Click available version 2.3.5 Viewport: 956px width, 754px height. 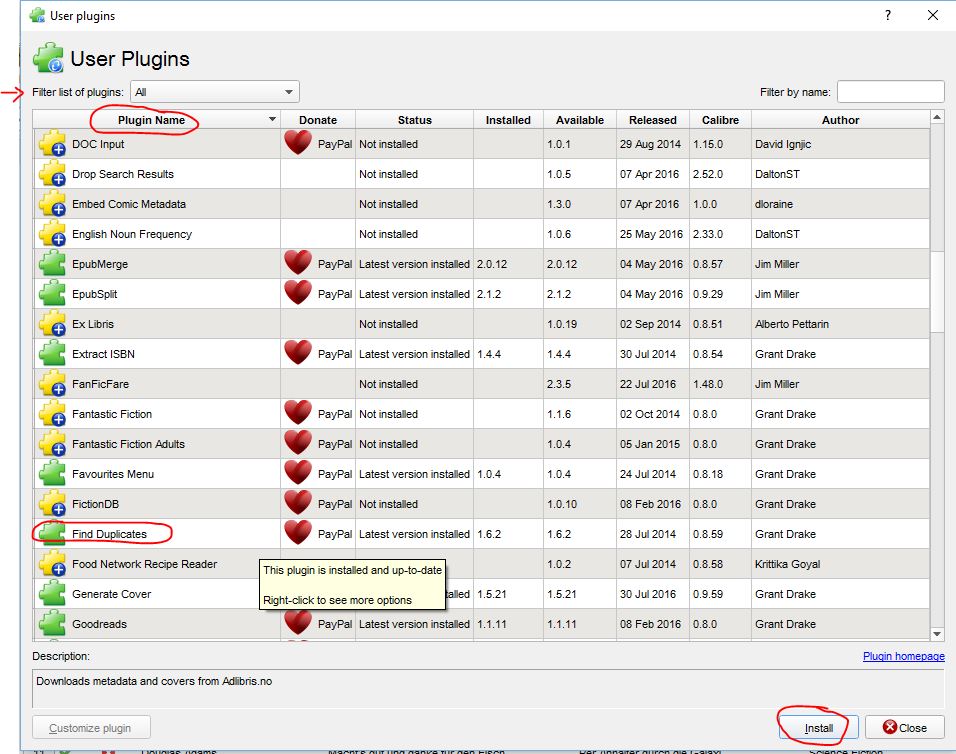click(x=558, y=384)
